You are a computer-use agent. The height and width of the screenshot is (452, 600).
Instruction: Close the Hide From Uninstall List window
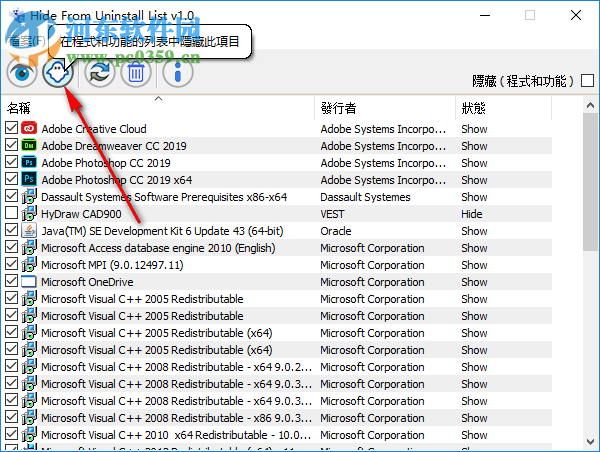576,15
